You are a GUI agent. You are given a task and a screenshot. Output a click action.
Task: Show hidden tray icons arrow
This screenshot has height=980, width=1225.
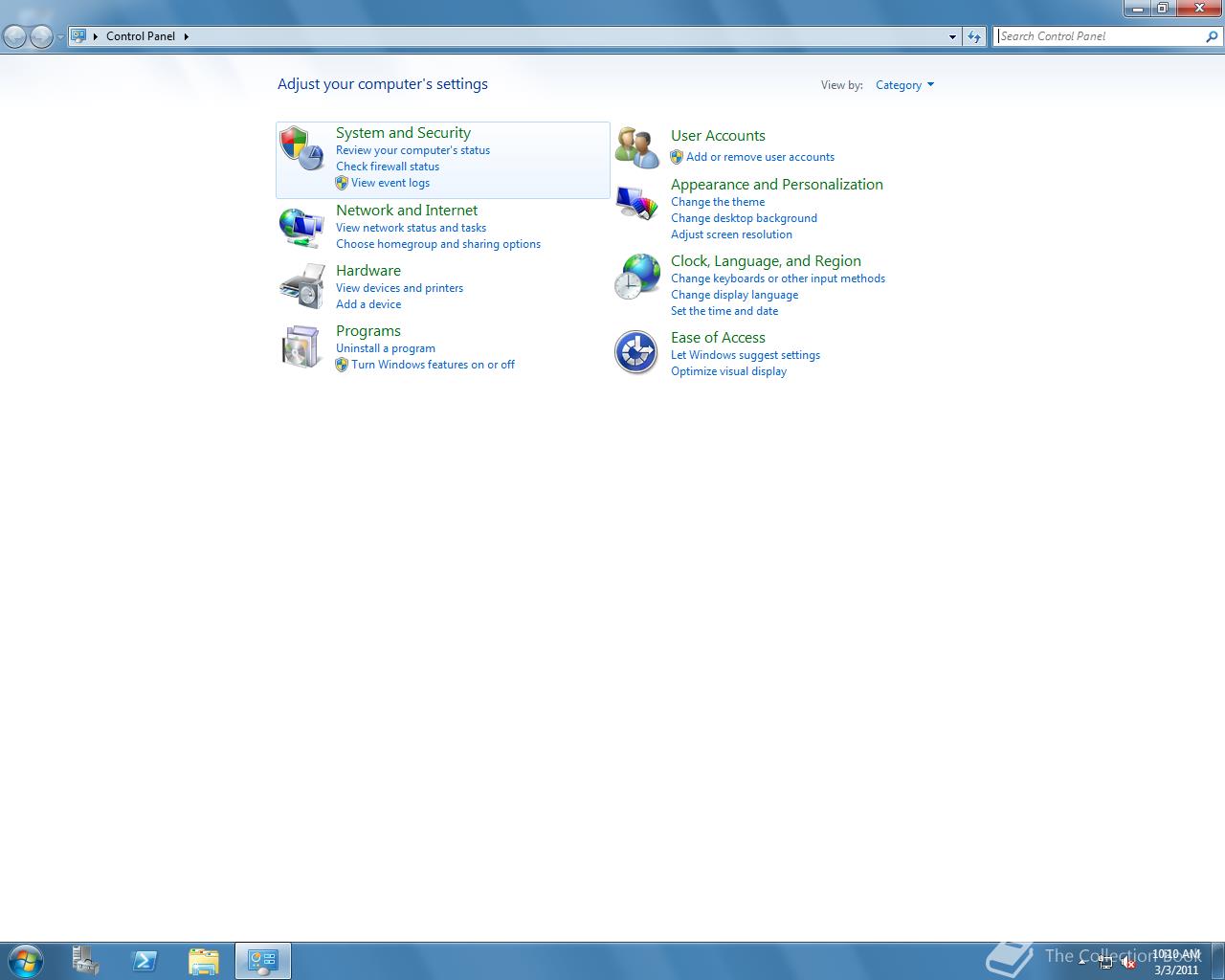coord(1082,961)
